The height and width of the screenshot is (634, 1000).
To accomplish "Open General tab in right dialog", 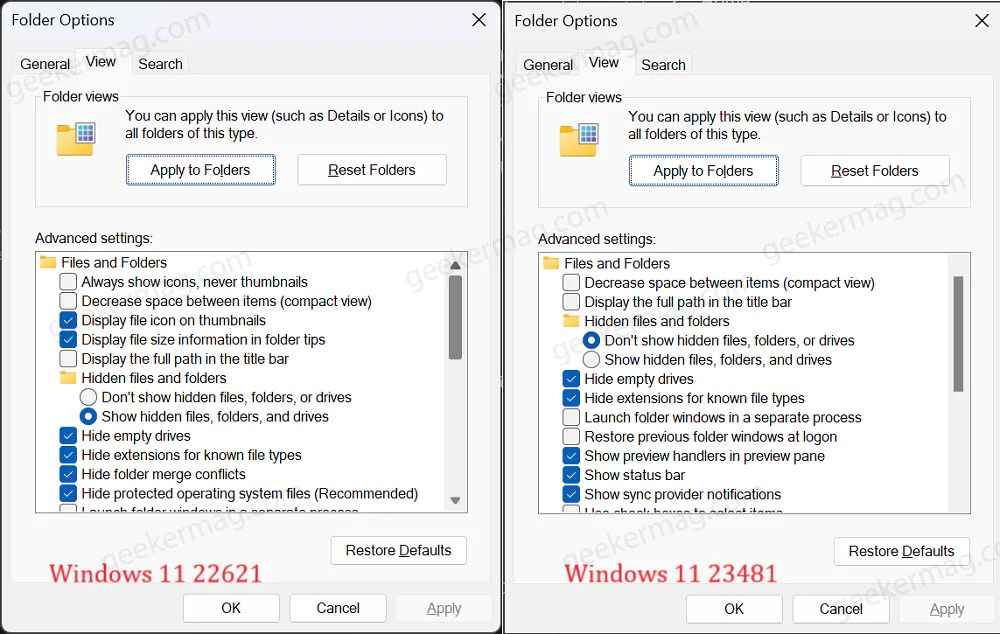I will pyautogui.click(x=548, y=65).
